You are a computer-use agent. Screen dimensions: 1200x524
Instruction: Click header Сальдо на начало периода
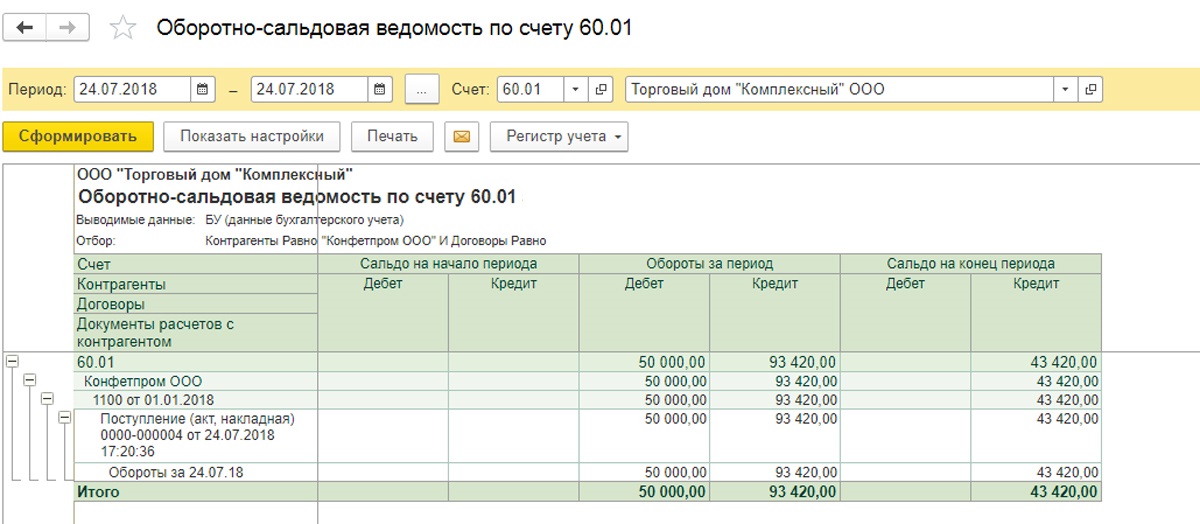point(448,264)
